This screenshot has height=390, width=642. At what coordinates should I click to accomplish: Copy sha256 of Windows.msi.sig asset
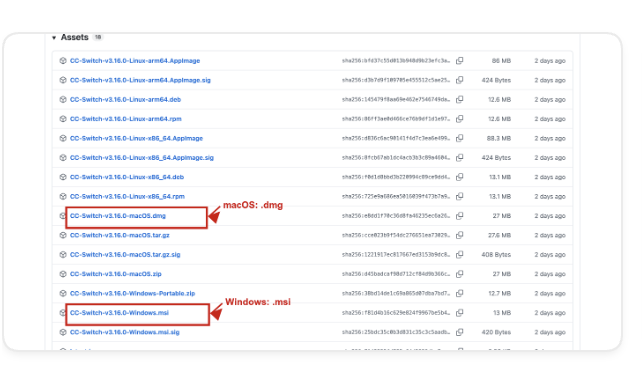[x=460, y=332]
